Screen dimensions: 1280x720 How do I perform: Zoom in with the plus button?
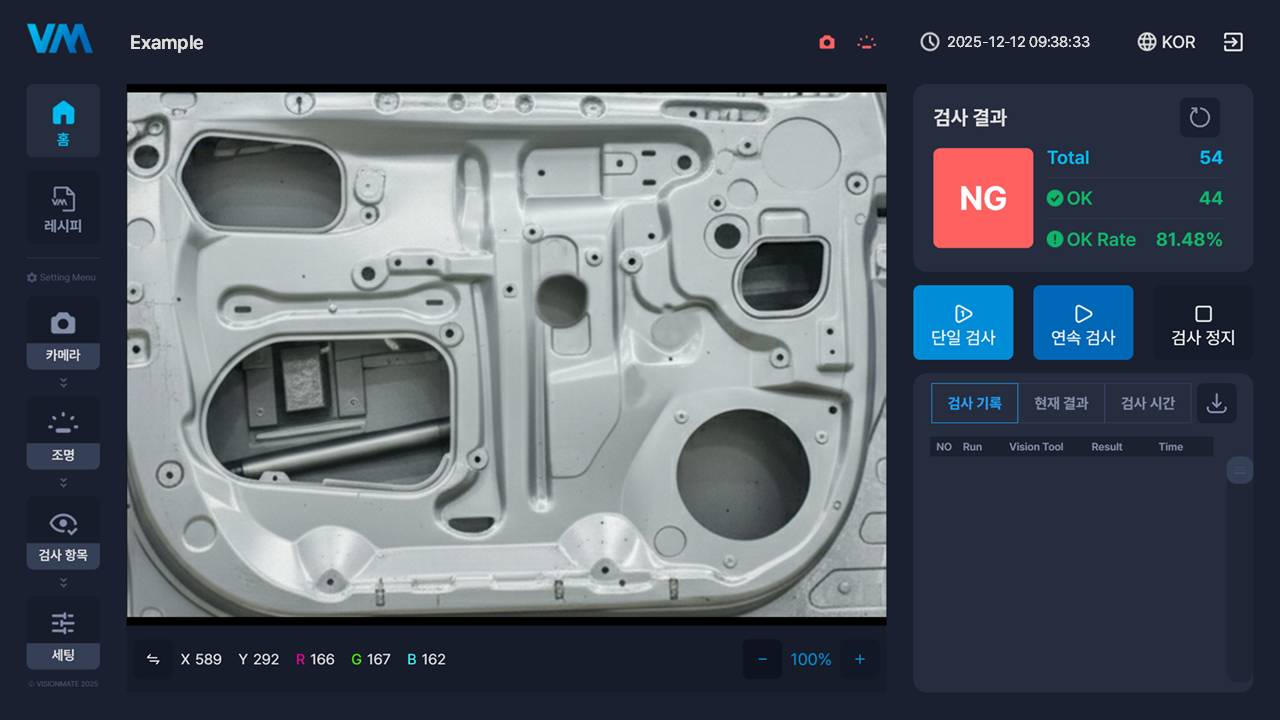click(x=859, y=659)
